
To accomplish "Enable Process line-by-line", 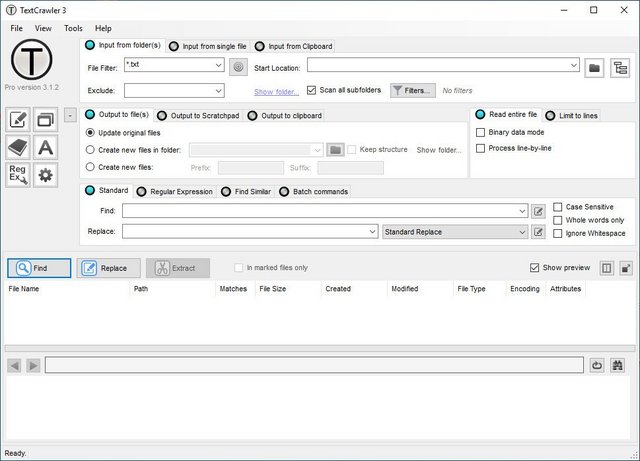I will click(x=481, y=148).
